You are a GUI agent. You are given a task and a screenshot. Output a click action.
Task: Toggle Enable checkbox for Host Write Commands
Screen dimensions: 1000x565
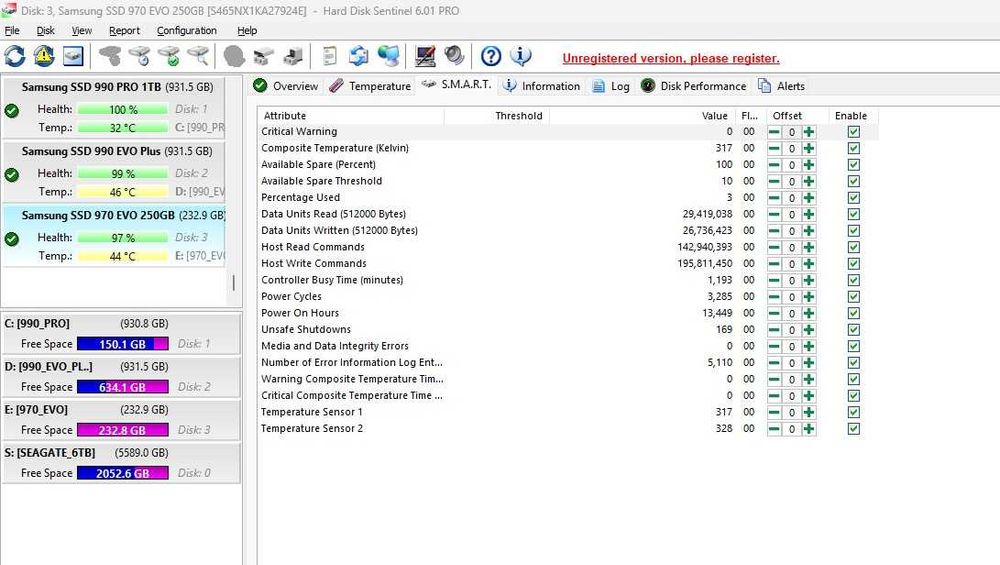point(853,263)
